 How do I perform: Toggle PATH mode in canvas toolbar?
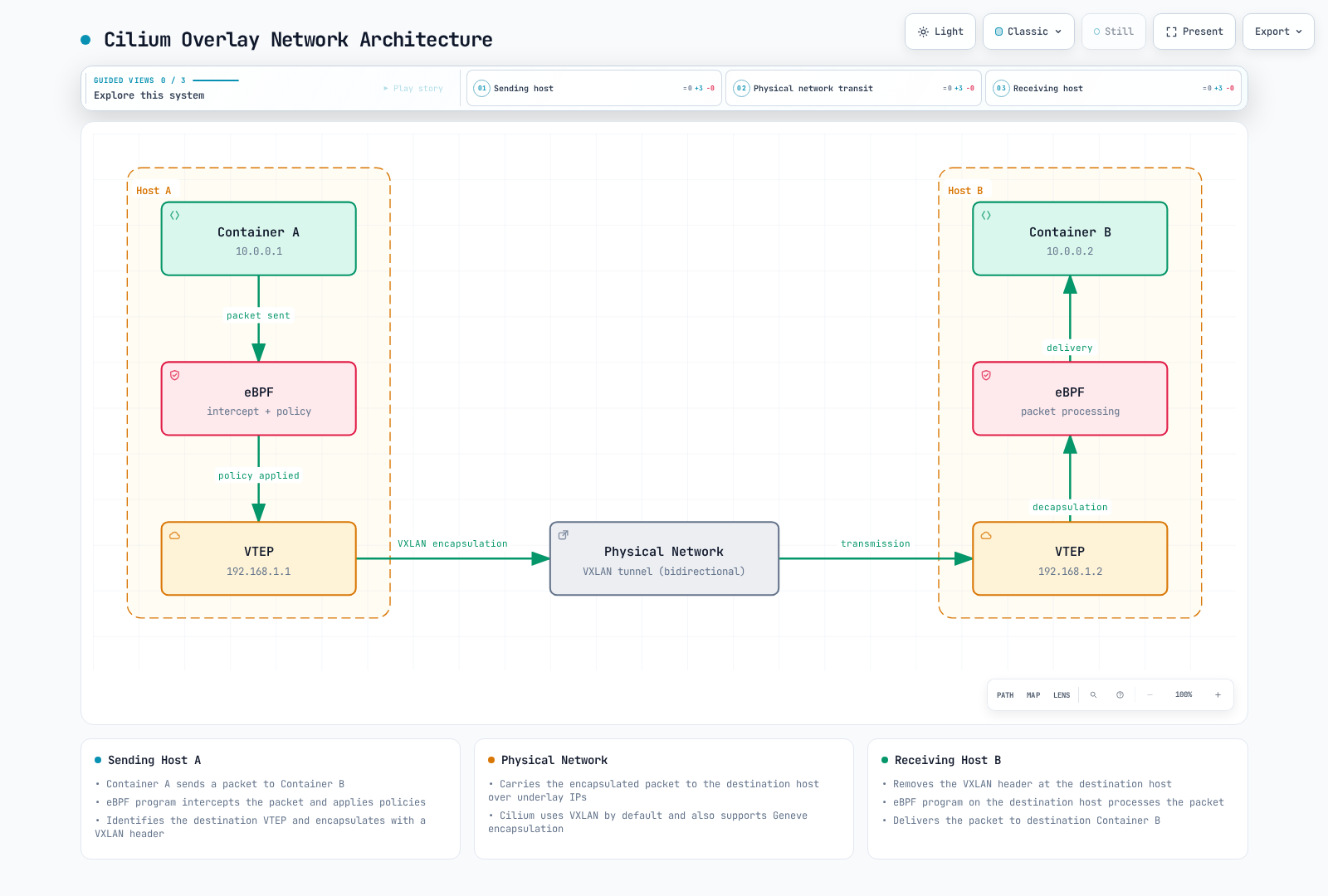[x=1005, y=695]
